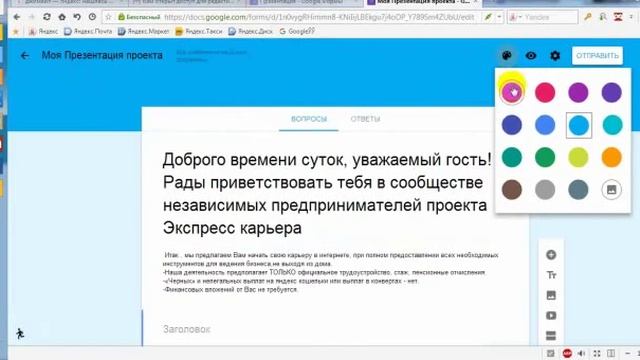Open dropdown arrow next to address bar
Screen dimensions: 640x360
pos(499,17)
